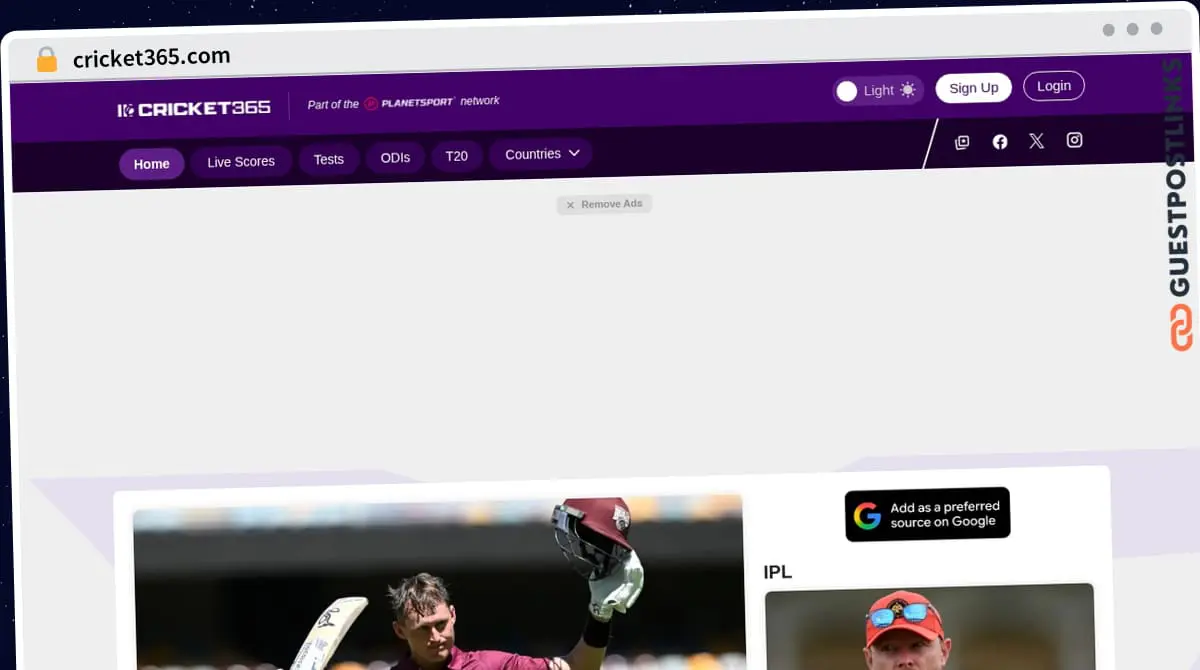1200x670 pixels.
Task: Click the Sign Up button
Action: click(x=973, y=88)
